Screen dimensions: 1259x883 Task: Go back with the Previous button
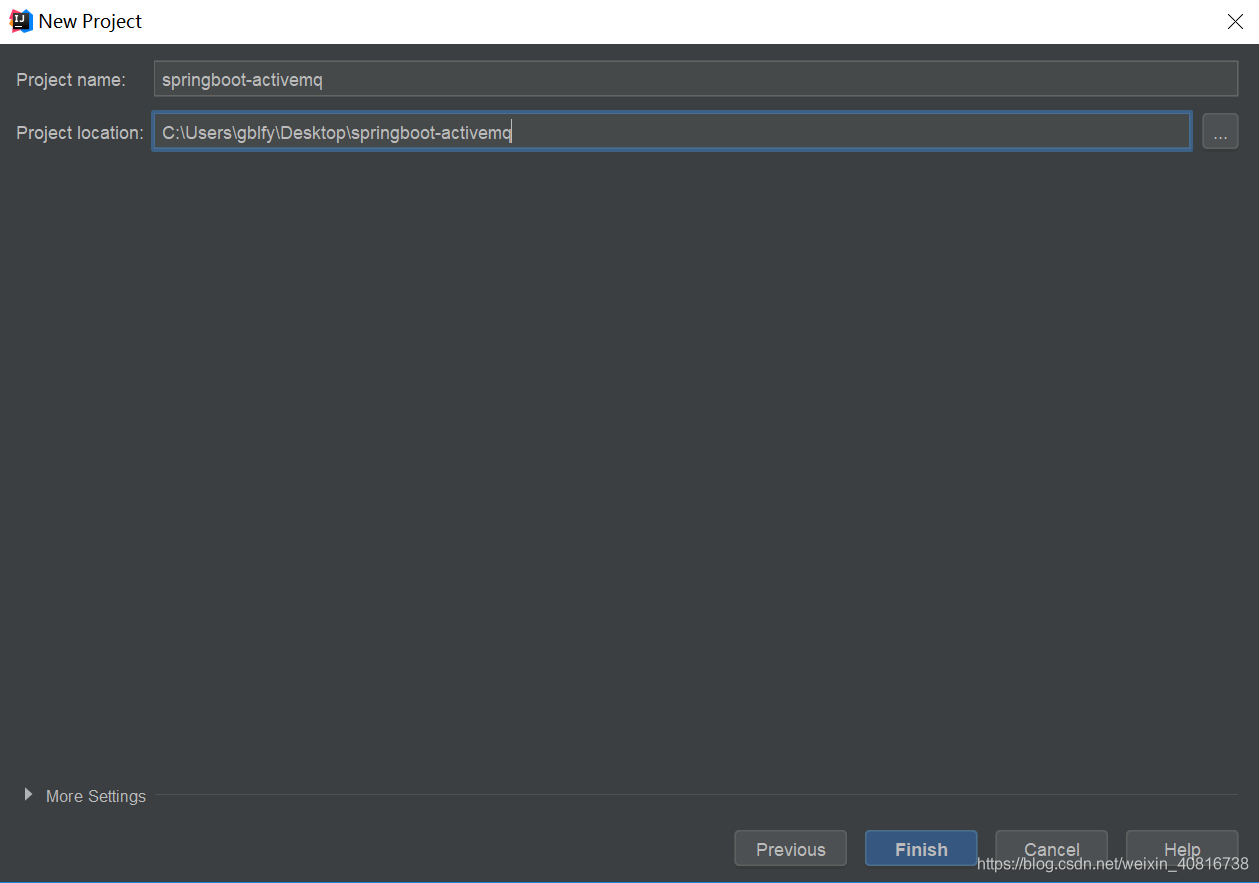tap(790, 848)
